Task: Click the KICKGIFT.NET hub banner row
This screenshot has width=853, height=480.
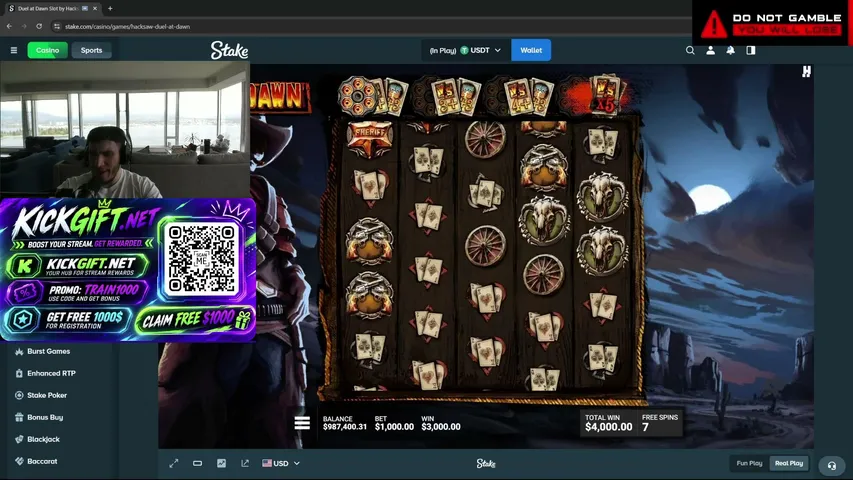Action: click(x=77, y=266)
